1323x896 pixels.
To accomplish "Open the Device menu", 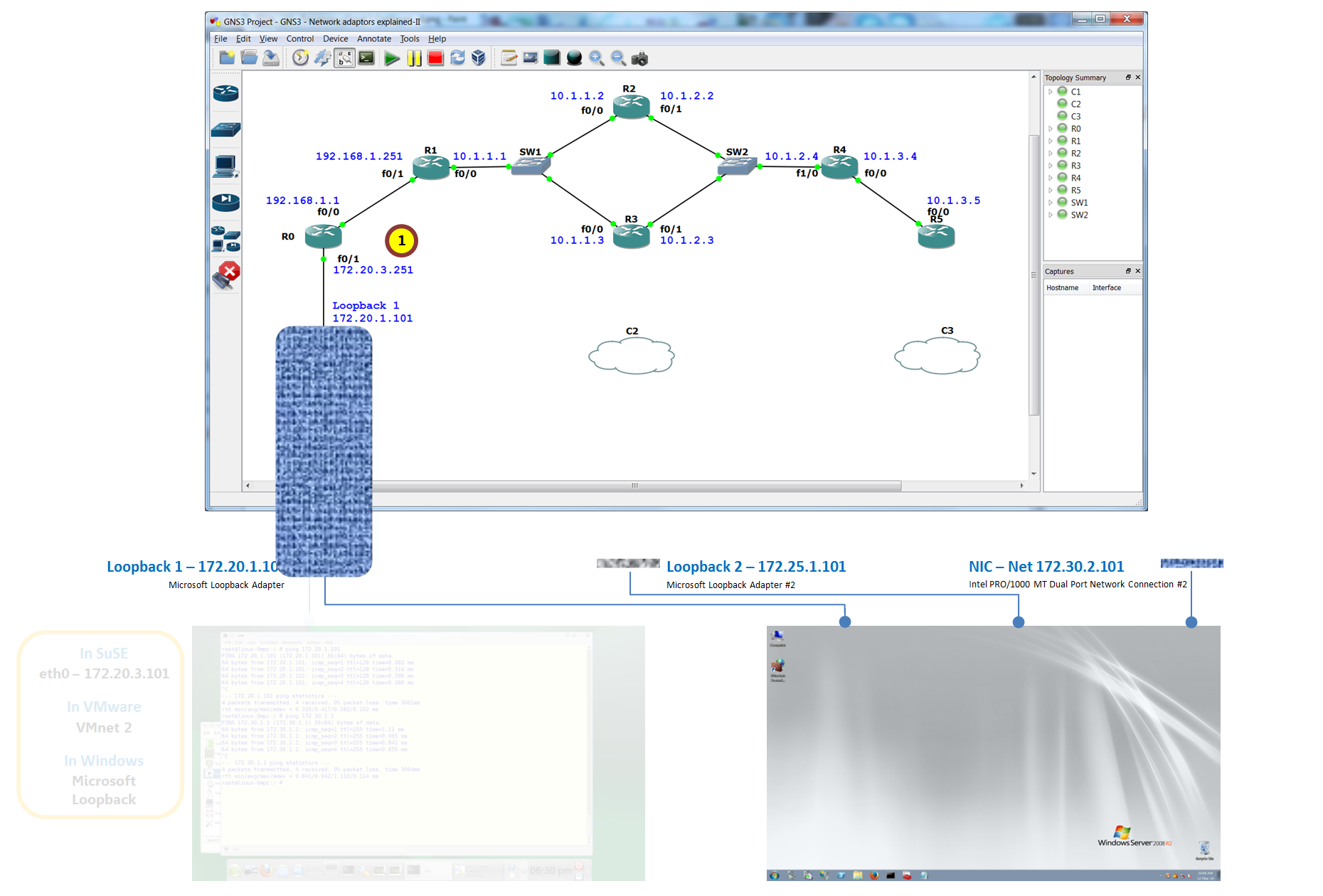I will coord(335,39).
